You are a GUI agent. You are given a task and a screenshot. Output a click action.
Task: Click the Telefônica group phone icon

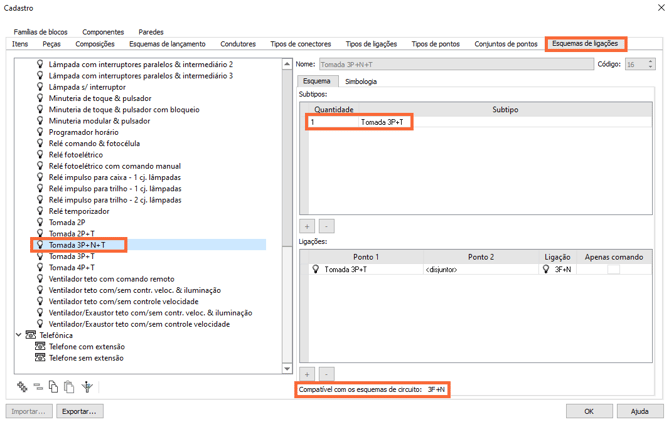(x=30, y=336)
